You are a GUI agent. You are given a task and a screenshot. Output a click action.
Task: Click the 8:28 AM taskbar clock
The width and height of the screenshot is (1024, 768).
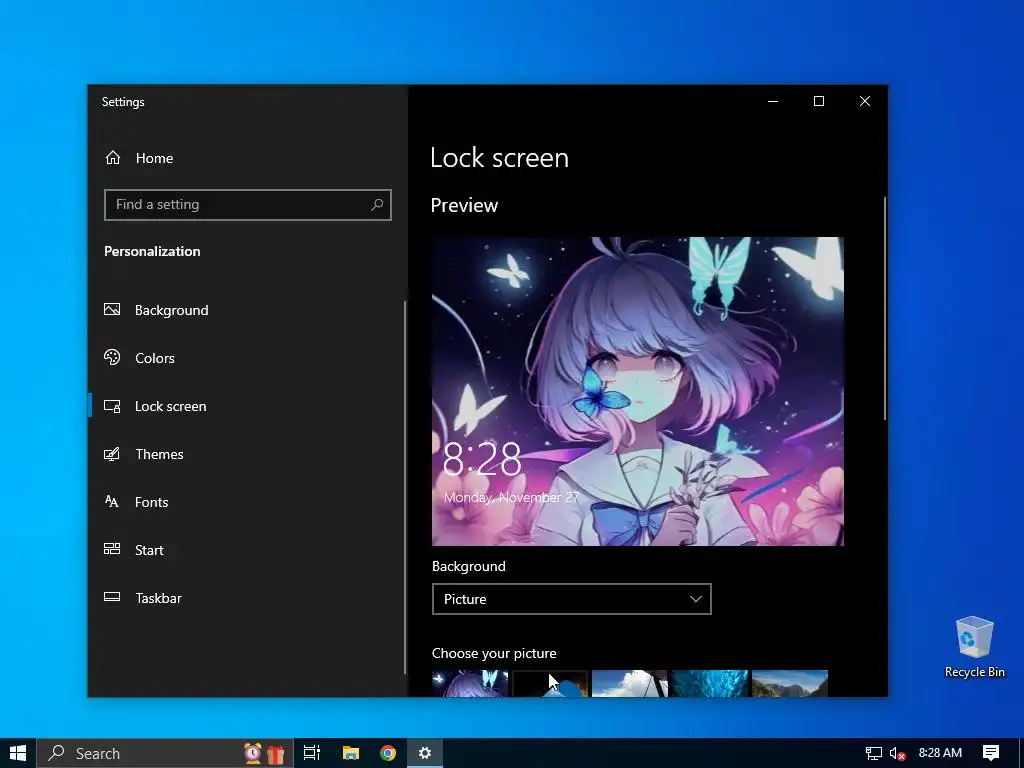(x=940, y=753)
